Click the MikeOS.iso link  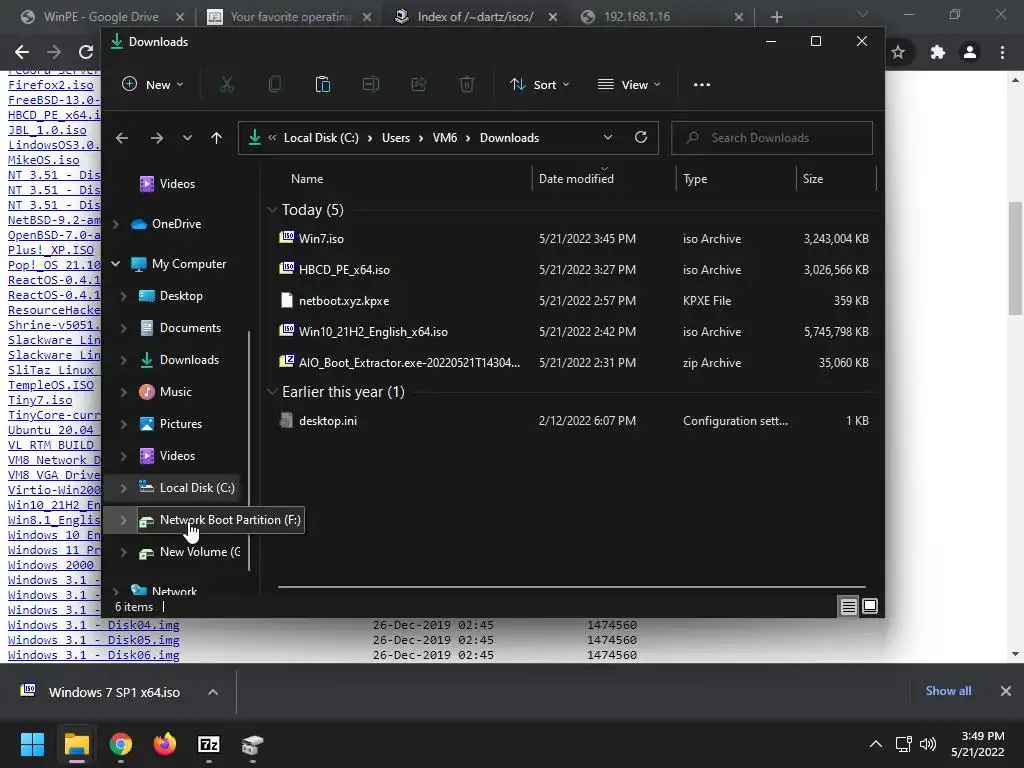click(43, 160)
